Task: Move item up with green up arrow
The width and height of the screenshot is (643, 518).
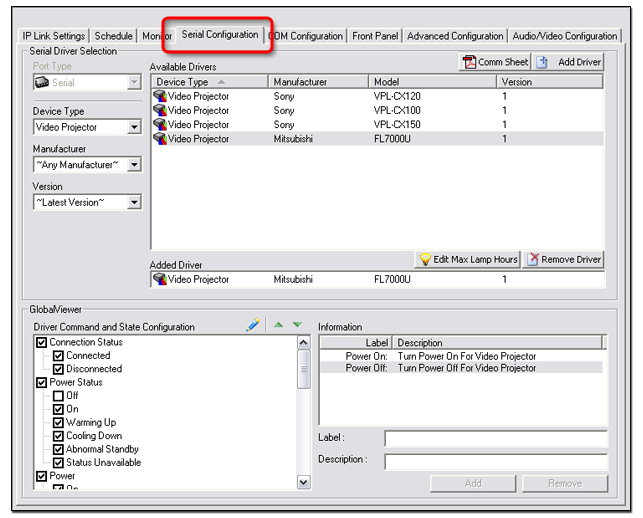Action: coord(278,325)
